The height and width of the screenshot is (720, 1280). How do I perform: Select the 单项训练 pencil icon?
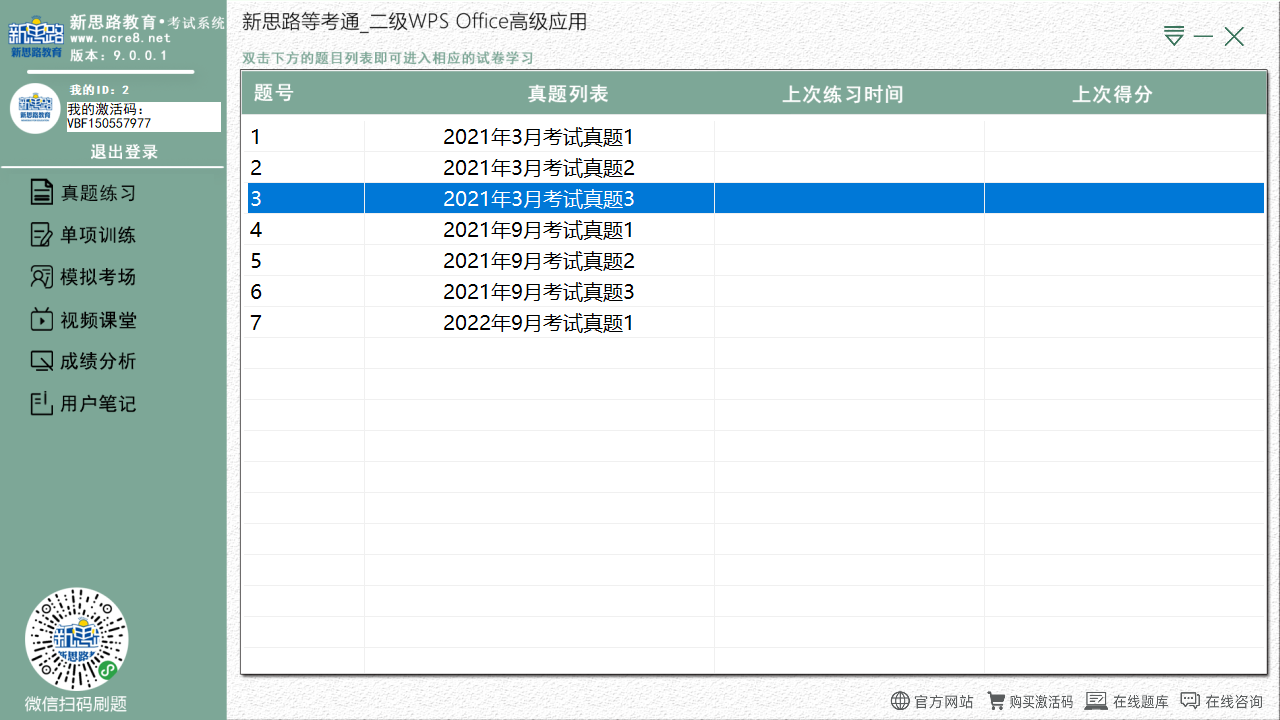pos(42,235)
